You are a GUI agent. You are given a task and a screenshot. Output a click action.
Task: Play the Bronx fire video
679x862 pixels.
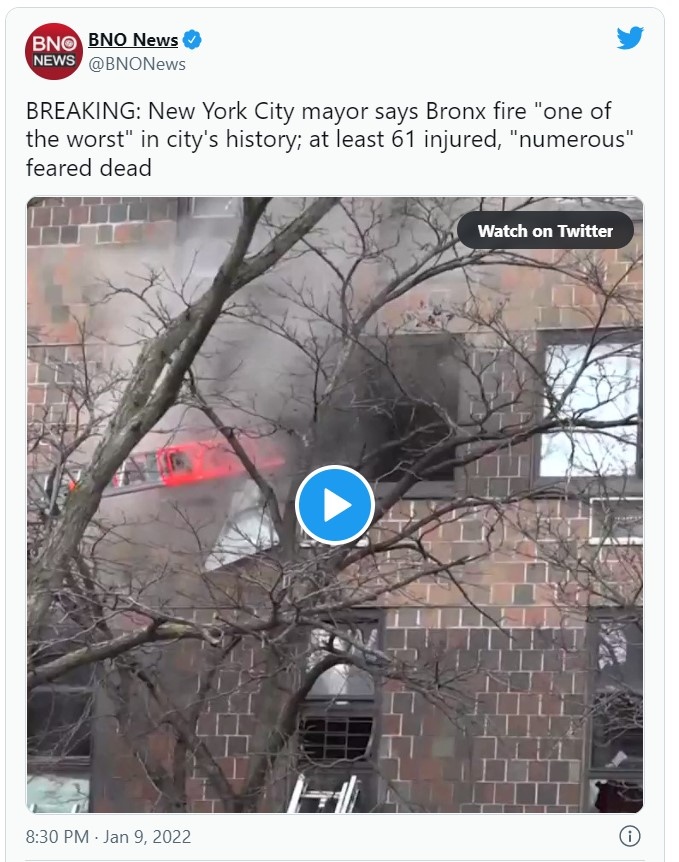coord(335,505)
